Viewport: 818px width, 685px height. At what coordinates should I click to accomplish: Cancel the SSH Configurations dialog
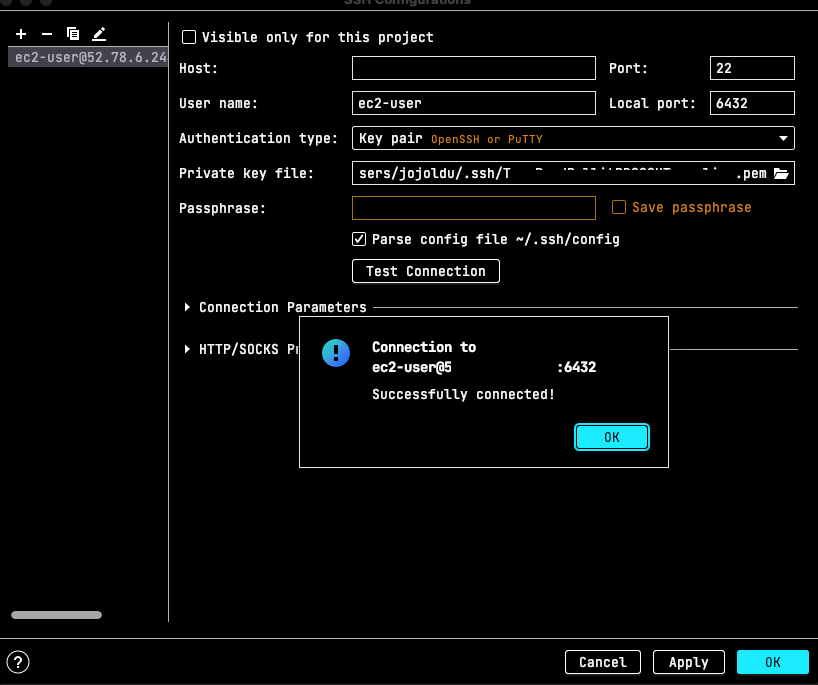[x=602, y=661]
